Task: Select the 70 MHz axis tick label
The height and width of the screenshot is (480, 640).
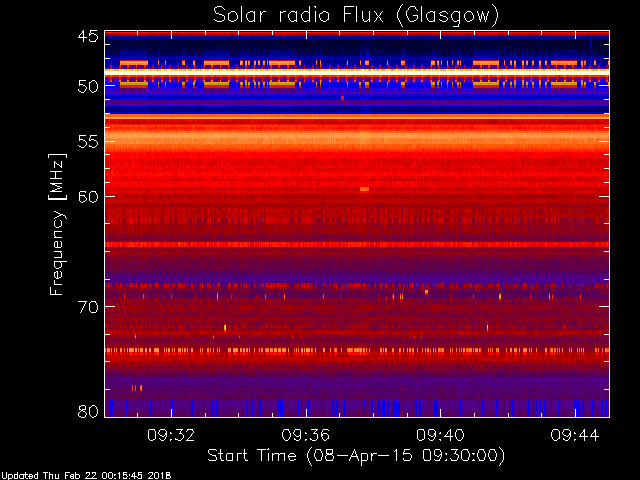Action: coord(88,307)
